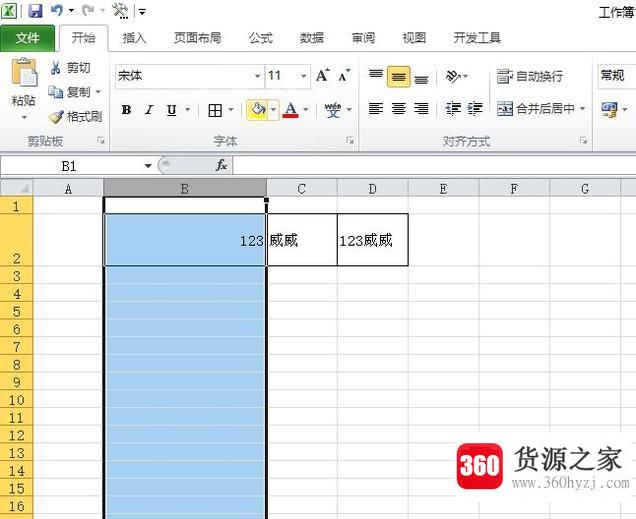Apply borders with the grid icon
This screenshot has width=636, height=519.
coord(215,110)
